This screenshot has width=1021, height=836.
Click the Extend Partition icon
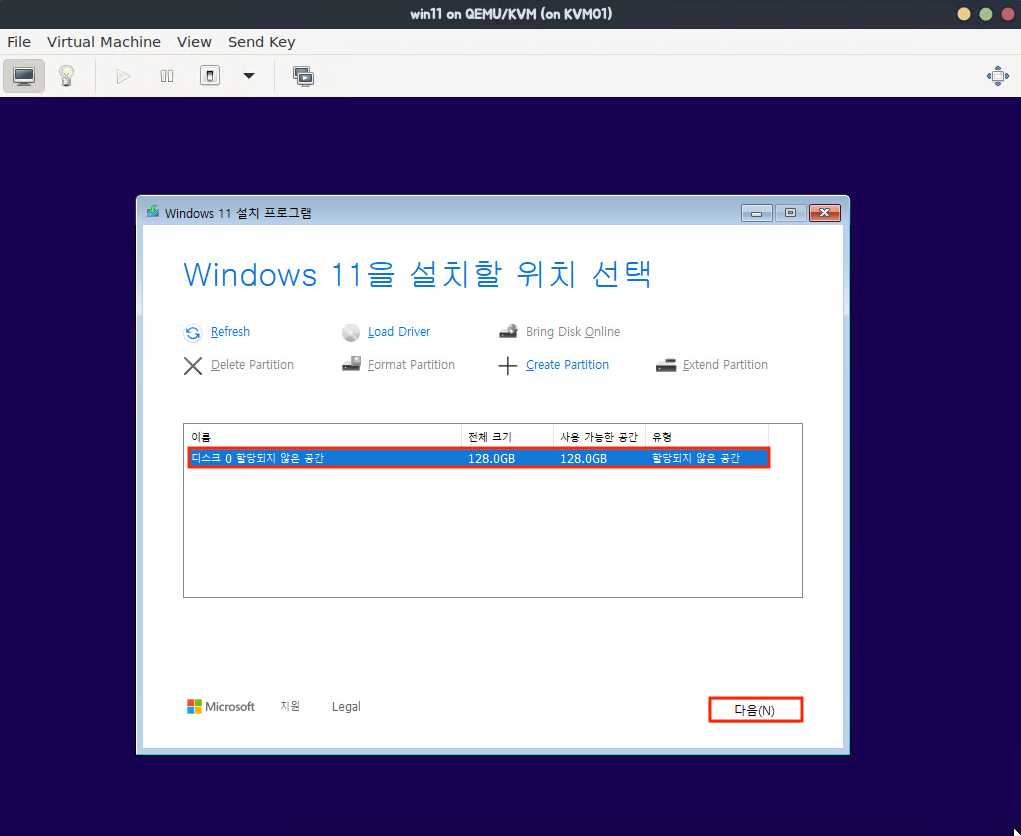pyautogui.click(x=665, y=365)
